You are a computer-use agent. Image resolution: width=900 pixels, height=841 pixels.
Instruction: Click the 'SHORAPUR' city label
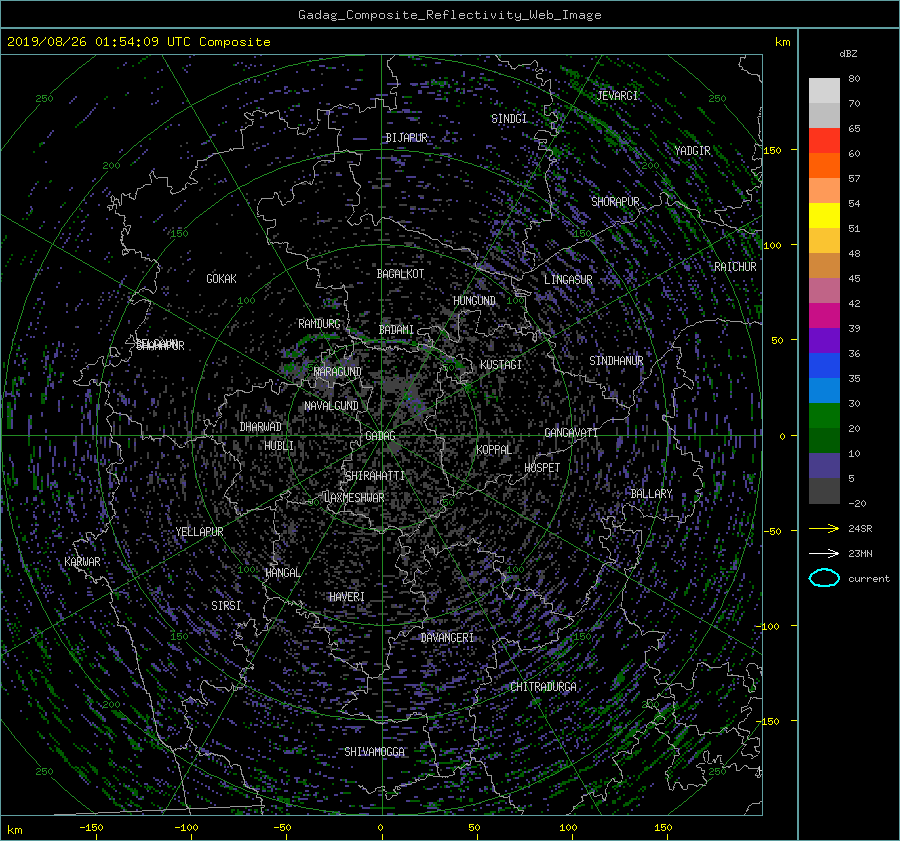(x=615, y=202)
